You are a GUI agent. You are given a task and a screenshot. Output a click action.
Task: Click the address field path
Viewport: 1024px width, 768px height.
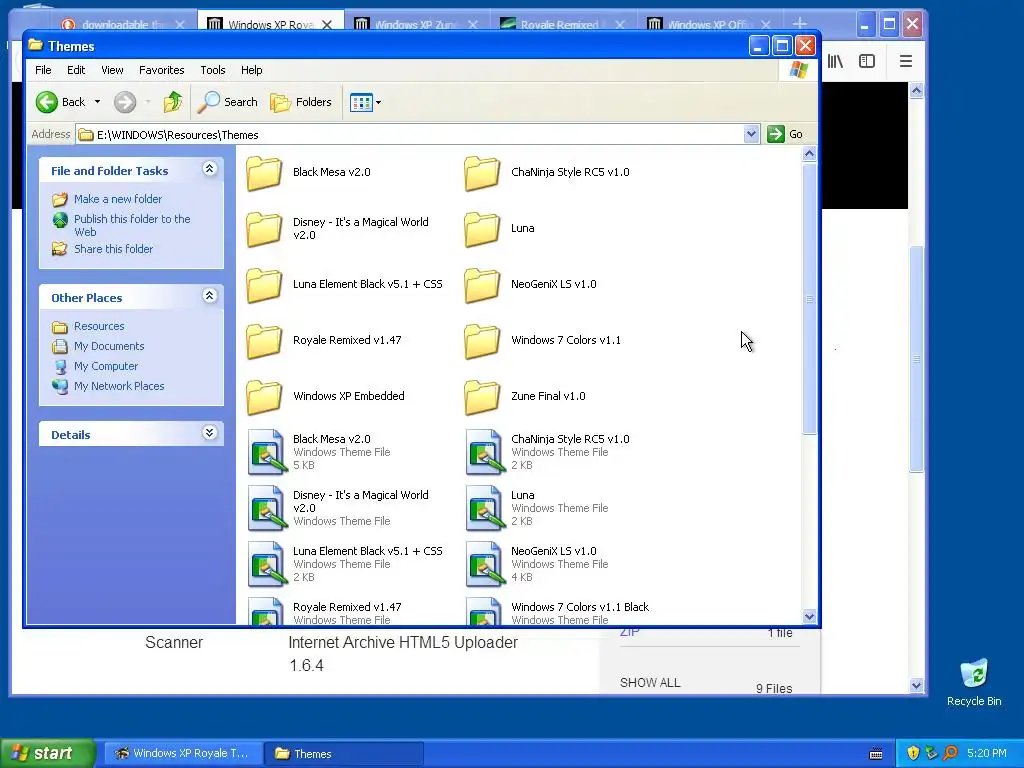[x=409, y=135]
